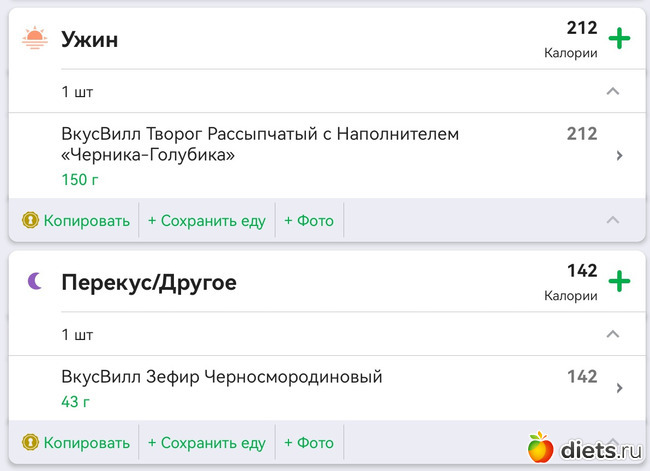Screen dimensions: 650x471
Task: Click the coin icon in Перекус/Другое's Копировать button
Action: click(x=30, y=442)
